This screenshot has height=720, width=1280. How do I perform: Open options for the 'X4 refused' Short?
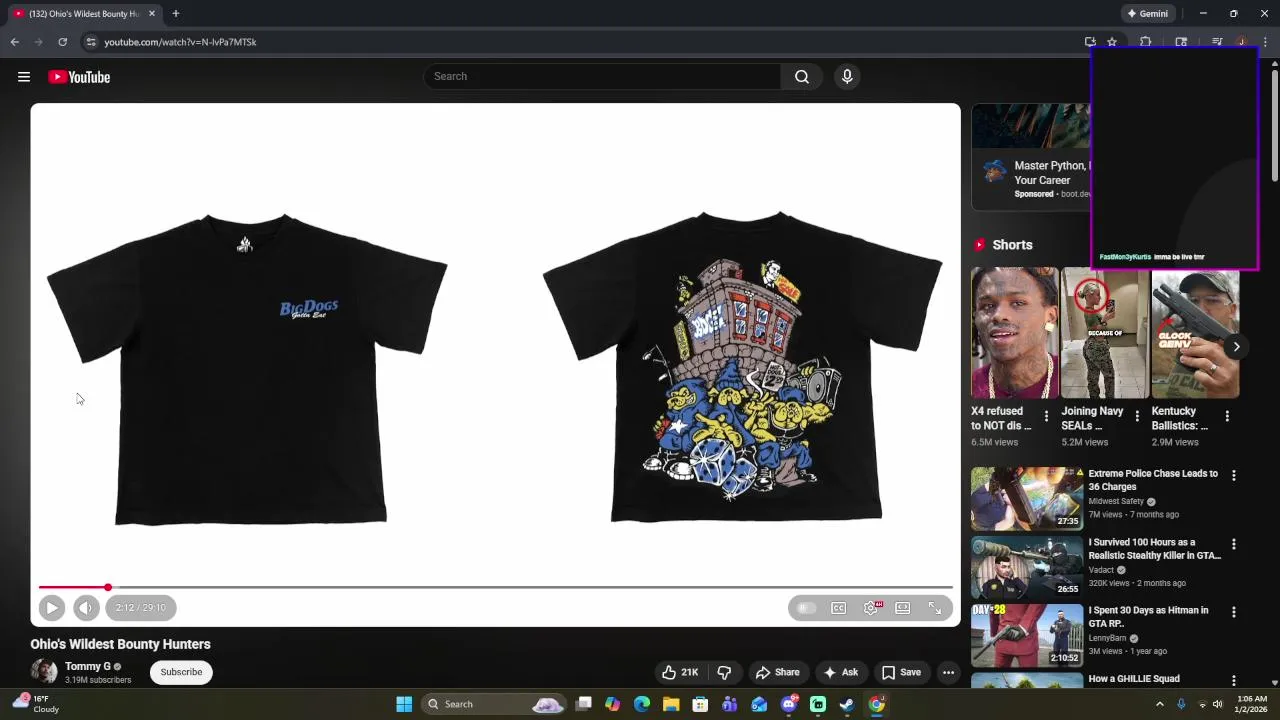(x=1046, y=416)
